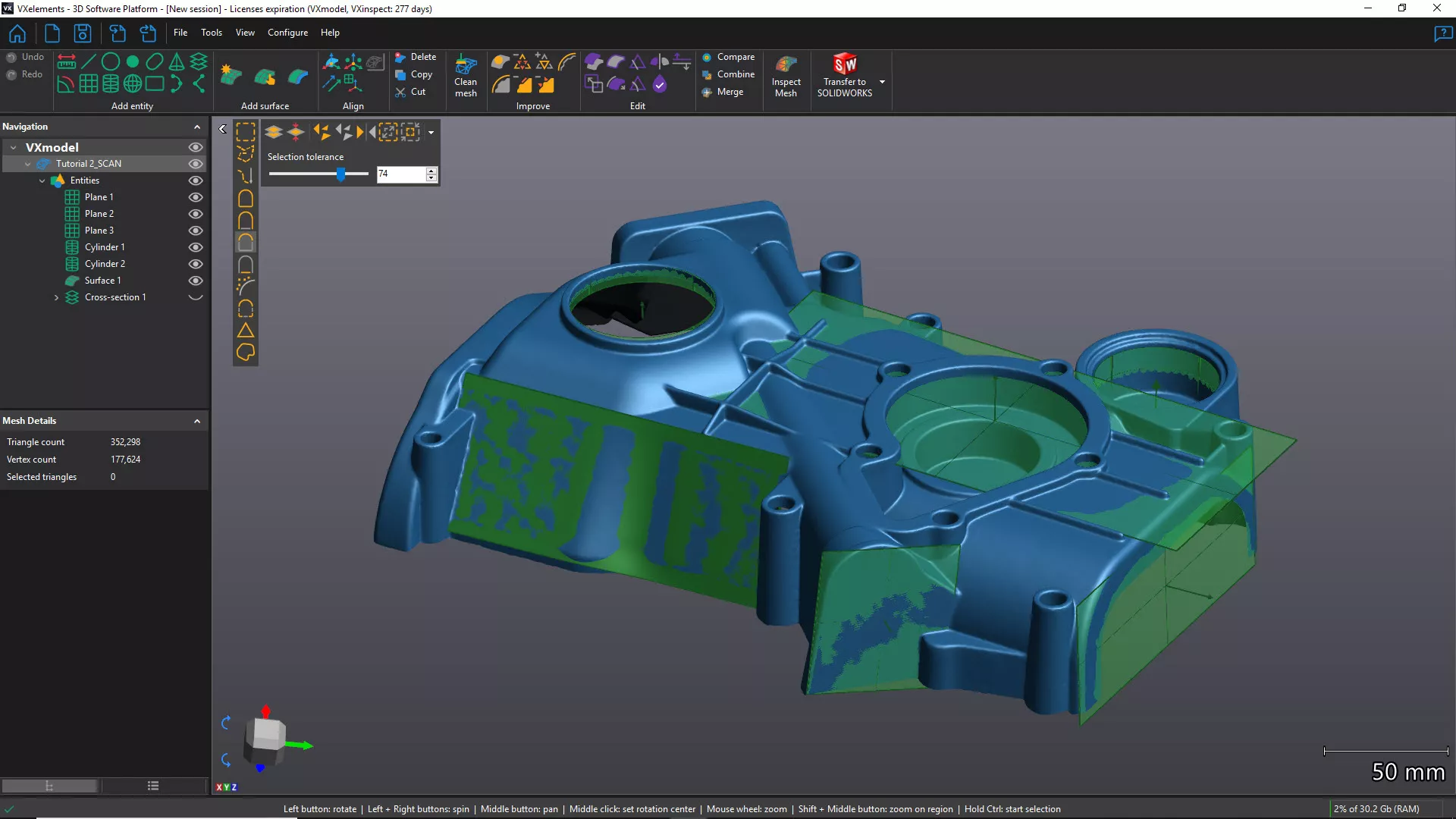Select rectangle selection tool in viewport

[245, 133]
